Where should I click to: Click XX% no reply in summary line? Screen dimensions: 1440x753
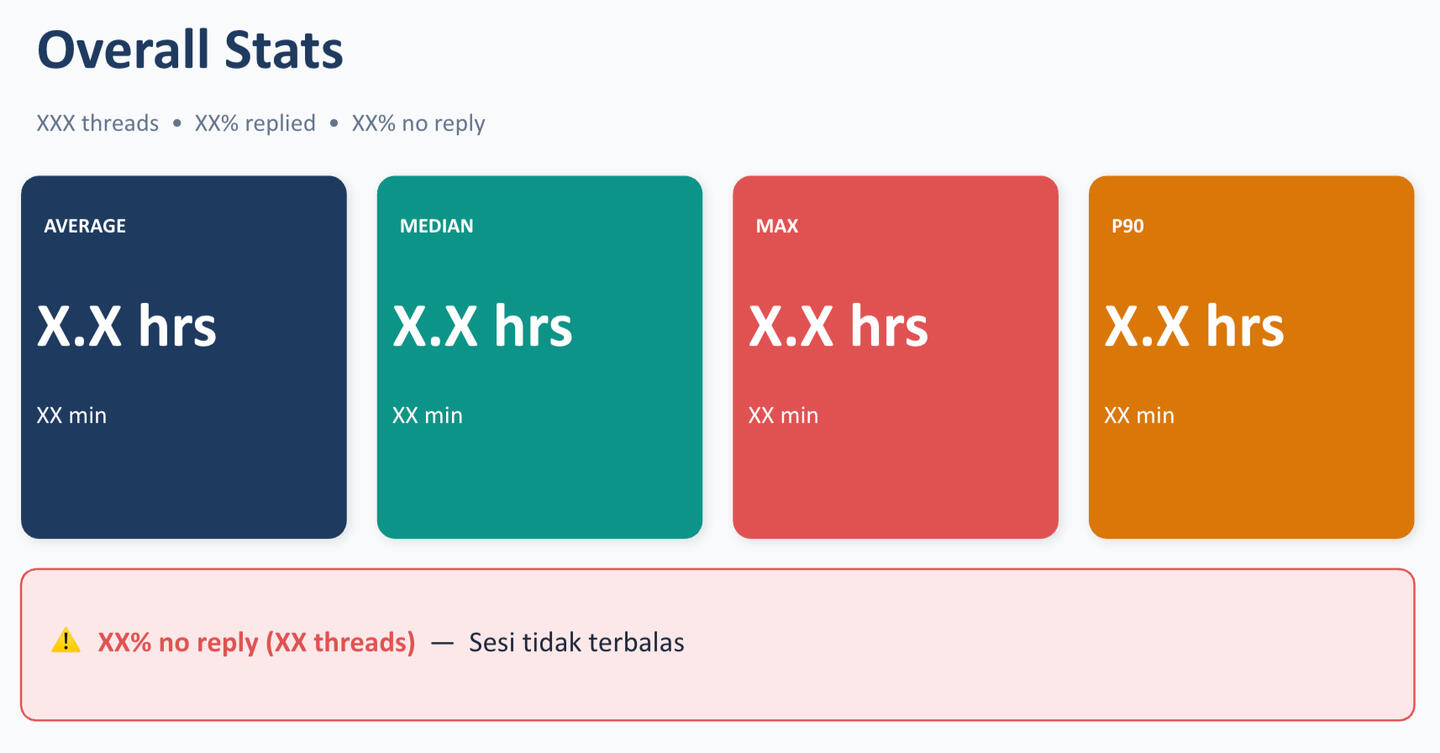click(x=418, y=123)
